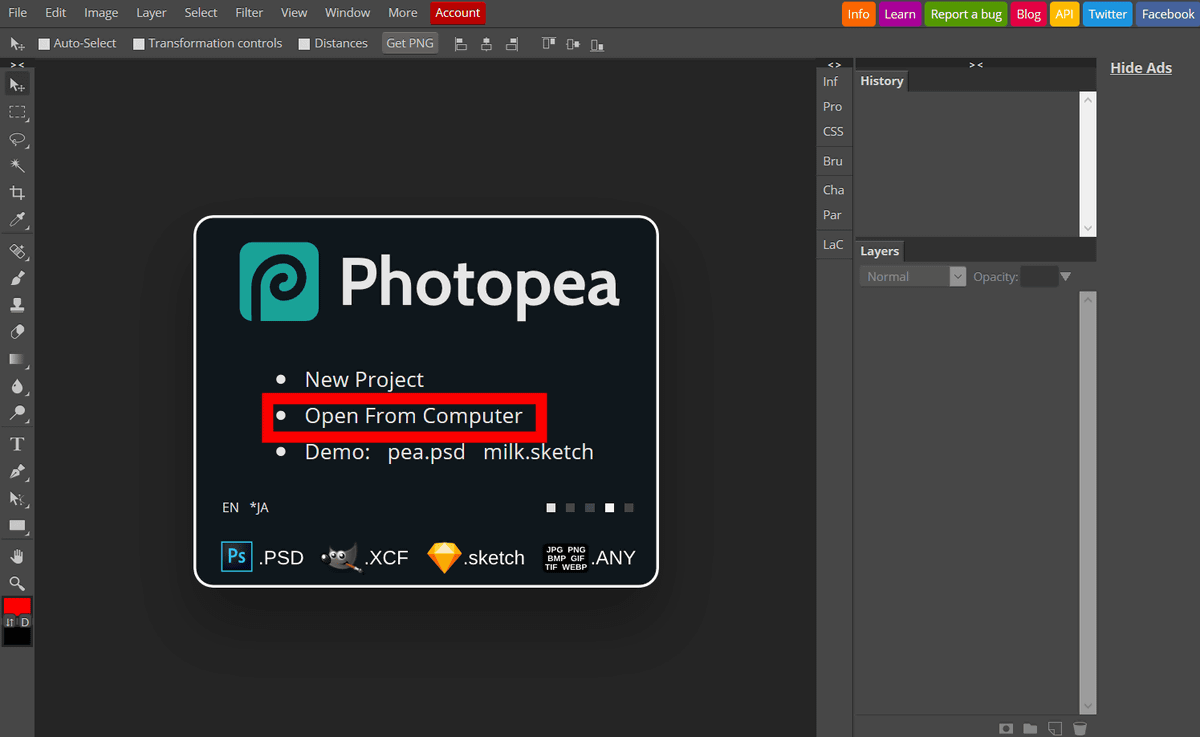Click align top edges icon
The width and height of the screenshot is (1200, 737).
pyautogui.click(x=548, y=44)
